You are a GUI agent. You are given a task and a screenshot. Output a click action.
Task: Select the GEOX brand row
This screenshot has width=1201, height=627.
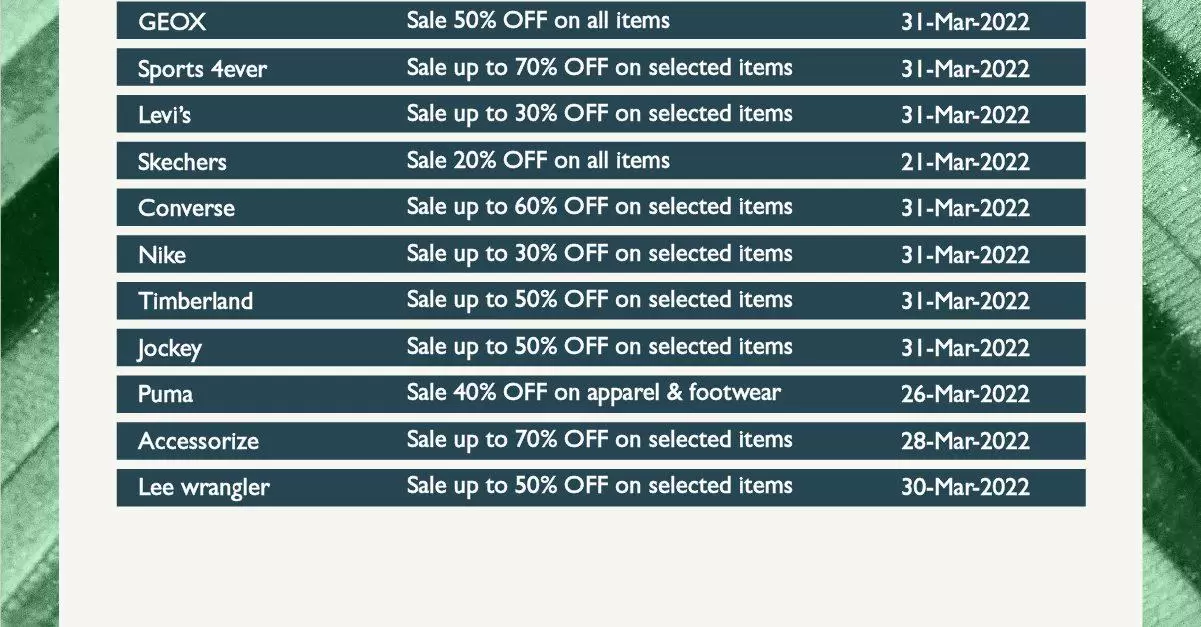[x=601, y=21]
